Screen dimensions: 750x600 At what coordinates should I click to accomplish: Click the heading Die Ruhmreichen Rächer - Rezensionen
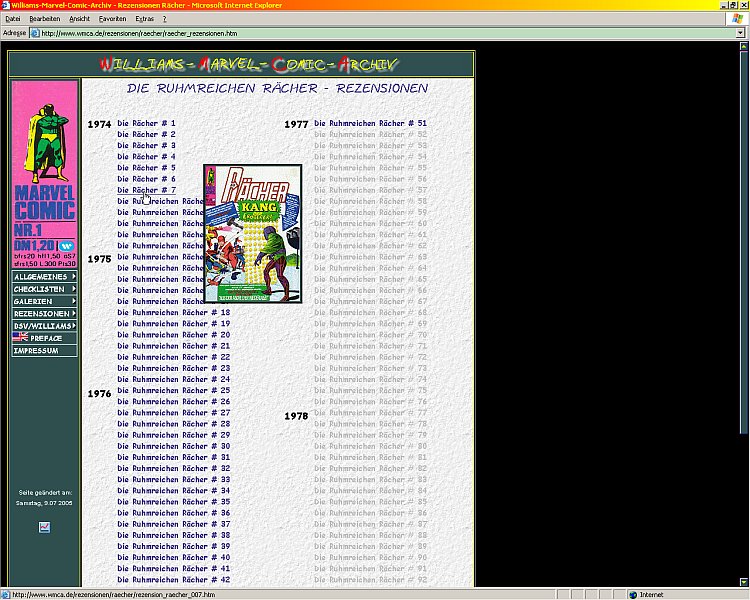[277, 88]
